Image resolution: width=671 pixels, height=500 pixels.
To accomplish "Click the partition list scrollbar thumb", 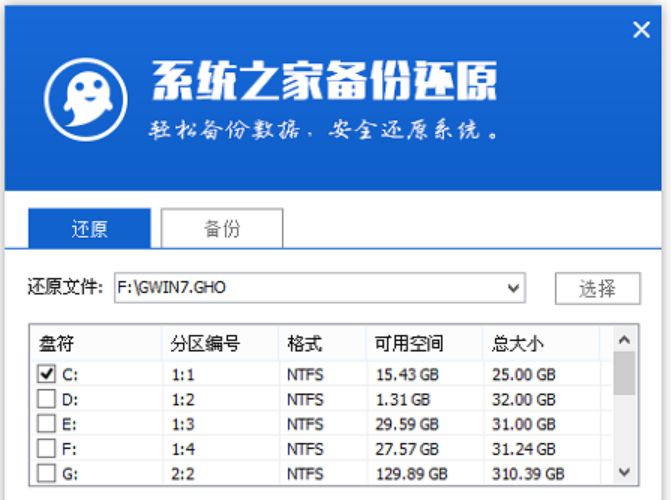I will pyautogui.click(x=624, y=374).
